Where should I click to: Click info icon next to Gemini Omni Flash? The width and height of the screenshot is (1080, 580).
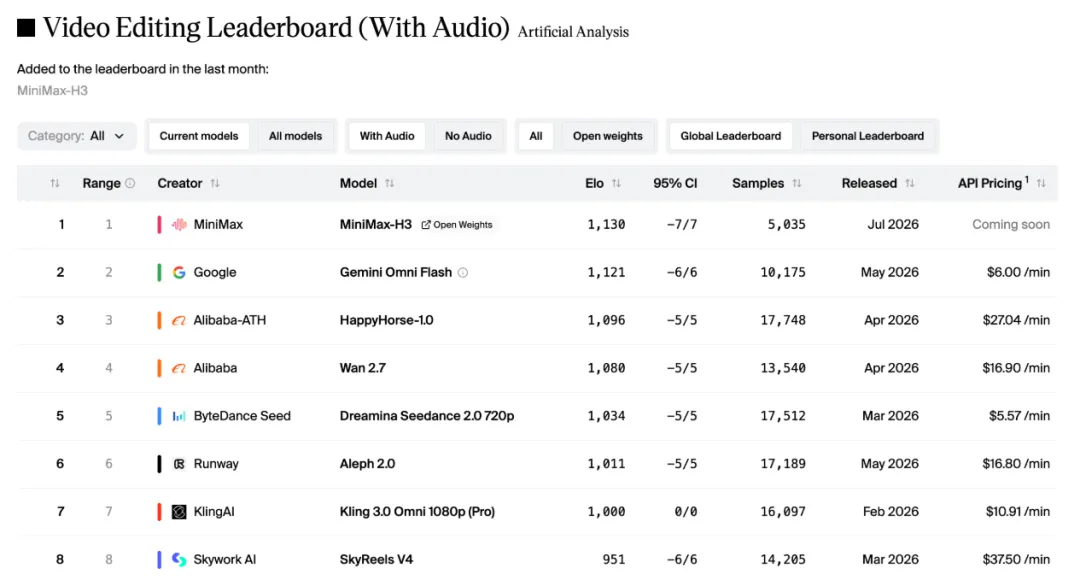point(463,273)
